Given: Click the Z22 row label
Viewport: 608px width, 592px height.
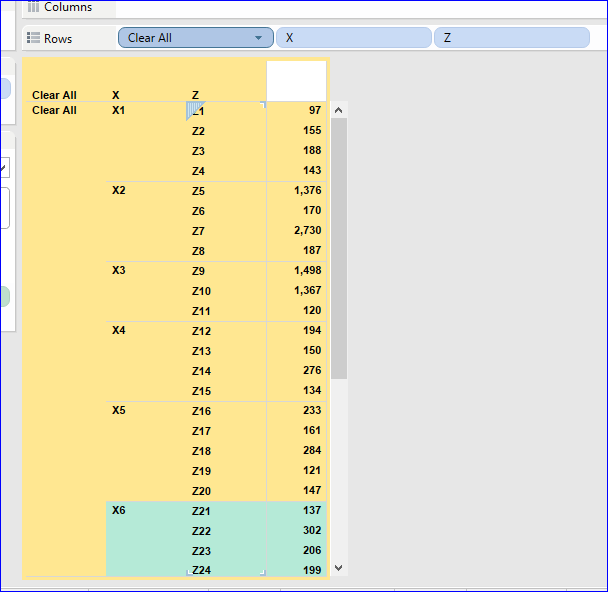Looking at the screenshot, I should pyautogui.click(x=201, y=531).
